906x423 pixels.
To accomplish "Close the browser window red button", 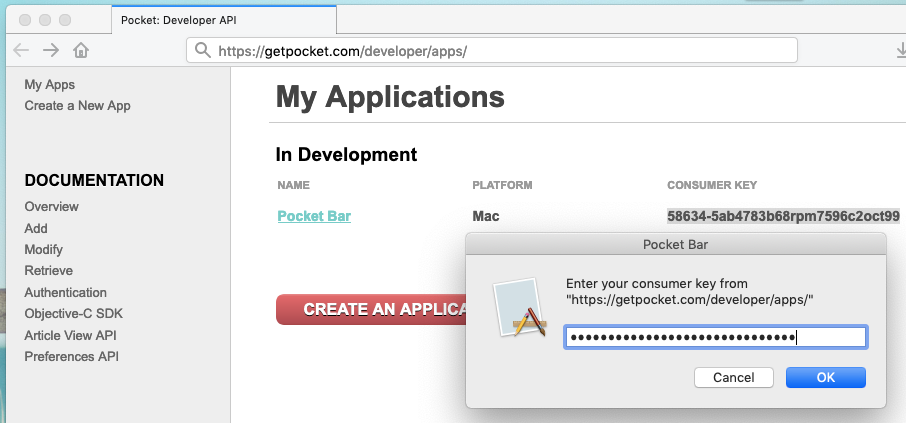I will [x=25, y=20].
